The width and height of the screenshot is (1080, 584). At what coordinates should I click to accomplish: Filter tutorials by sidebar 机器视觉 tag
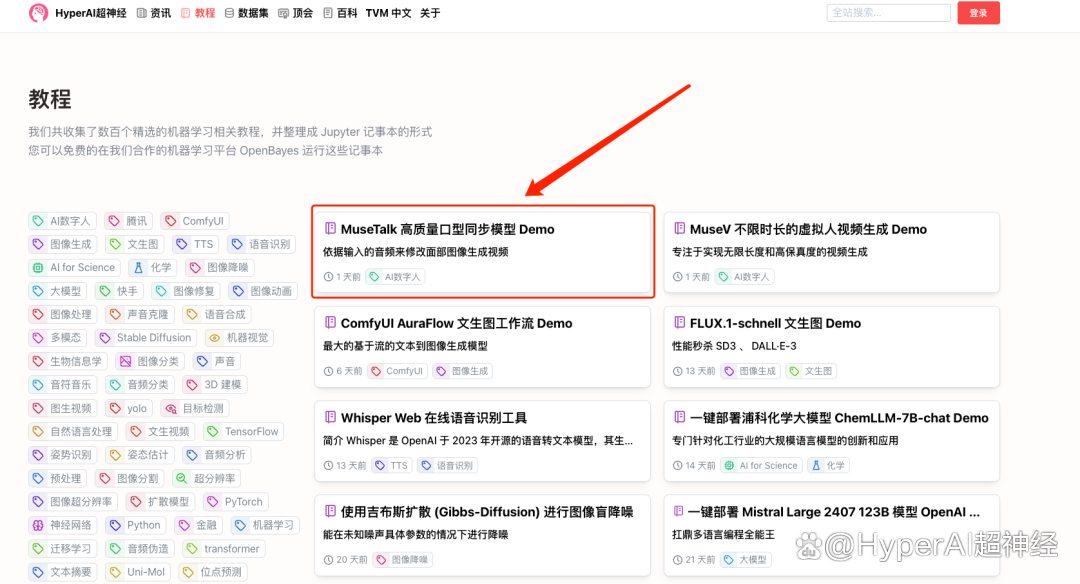click(x=239, y=337)
